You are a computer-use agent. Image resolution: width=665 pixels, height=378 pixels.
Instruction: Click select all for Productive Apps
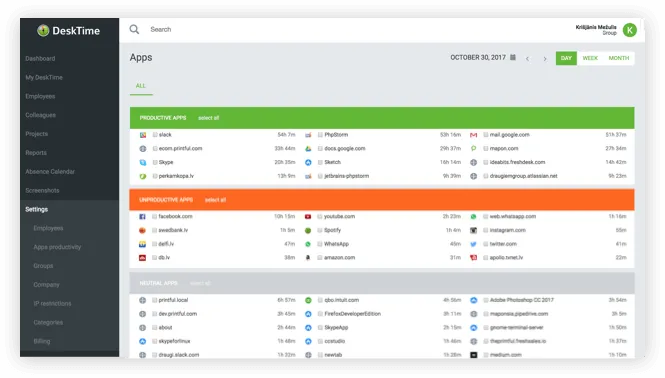[x=209, y=118]
